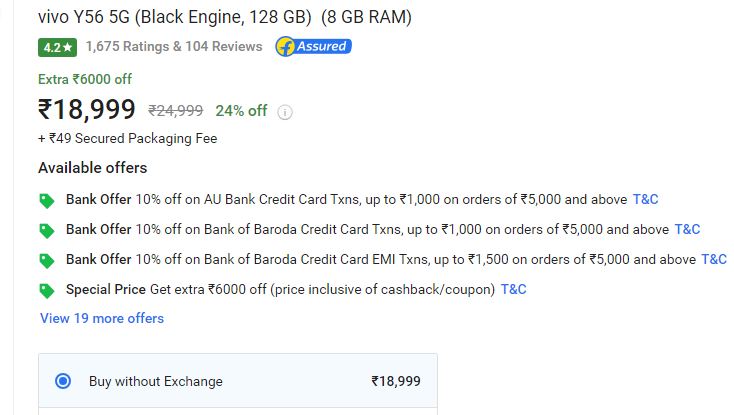Open T&C for Bank of Baroda Credit Card Txns
This screenshot has height=415, width=734.
tap(687, 229)
